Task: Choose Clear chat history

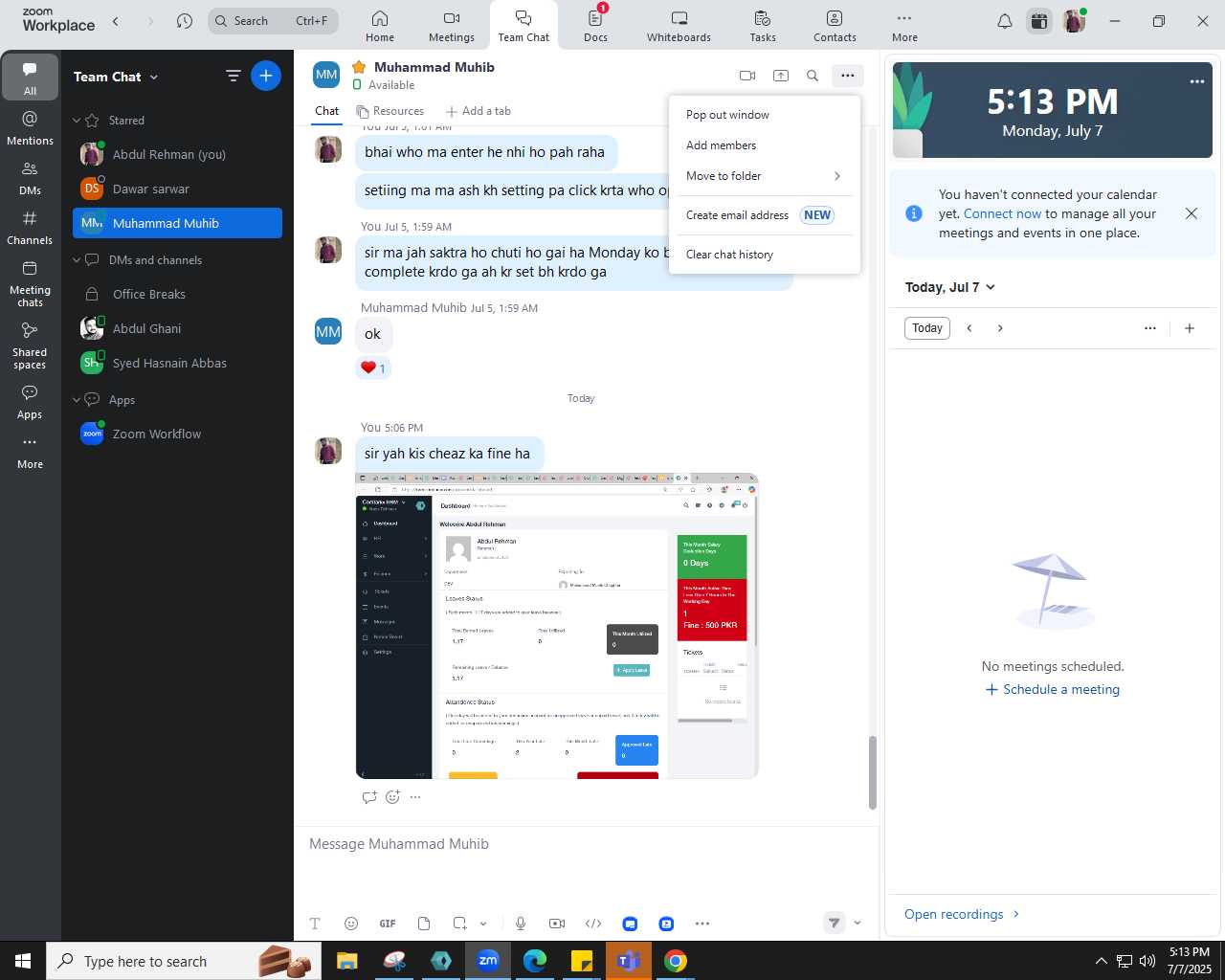Action: (x=765, y=255)
